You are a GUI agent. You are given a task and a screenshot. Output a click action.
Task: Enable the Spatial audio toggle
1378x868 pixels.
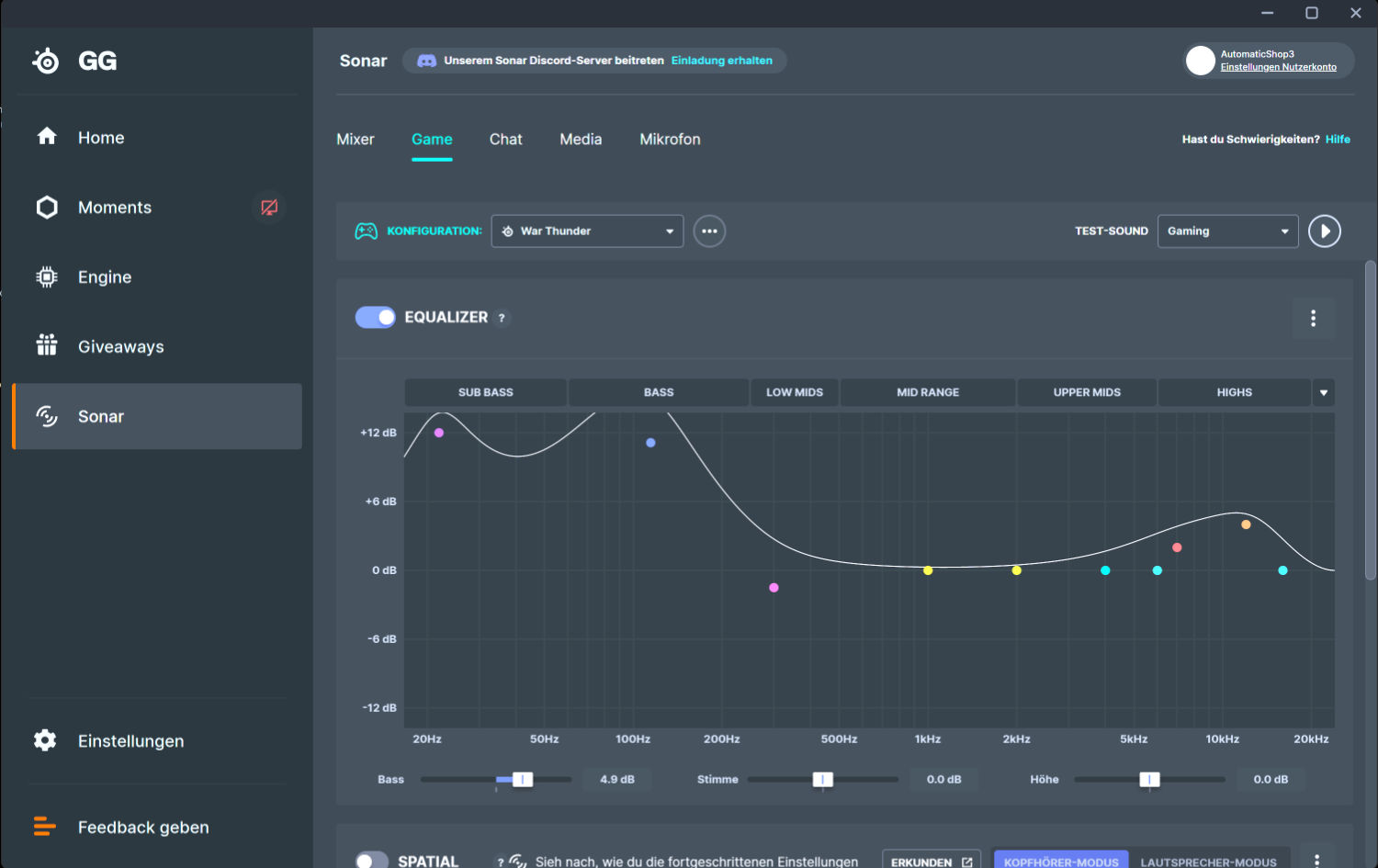pos(372,861)
